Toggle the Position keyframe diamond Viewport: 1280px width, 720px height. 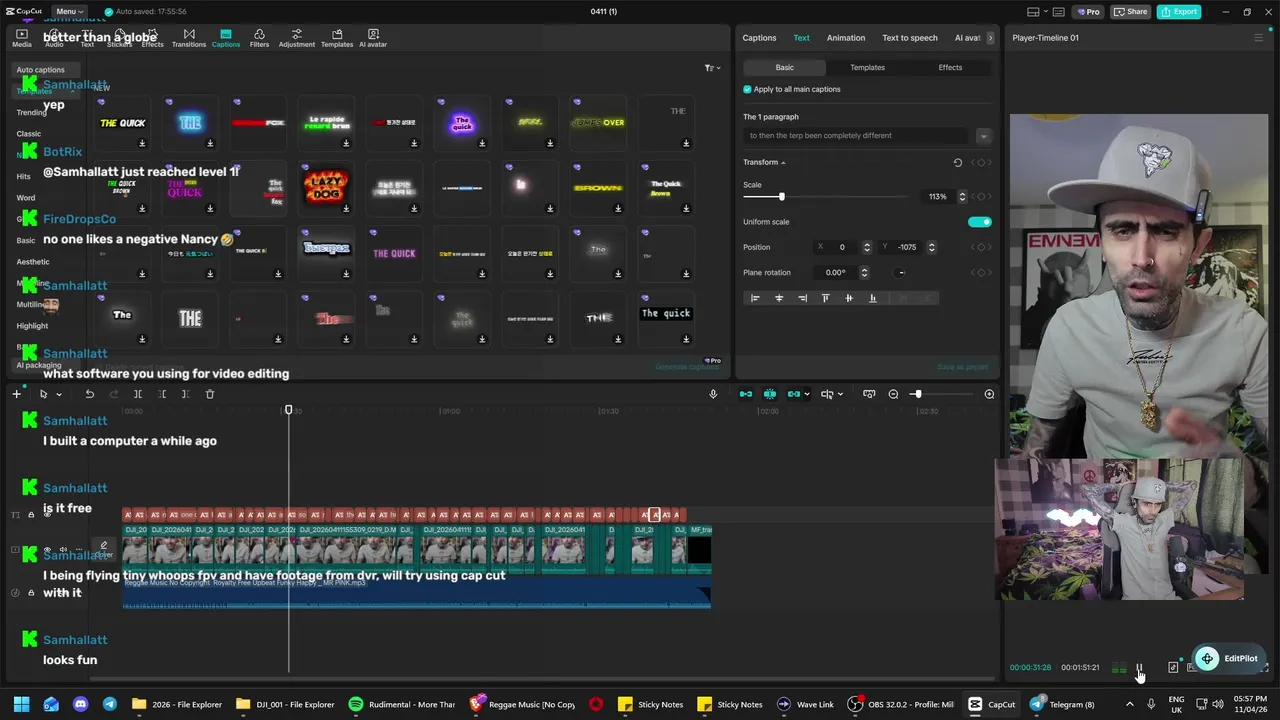(x=981, y=247)
